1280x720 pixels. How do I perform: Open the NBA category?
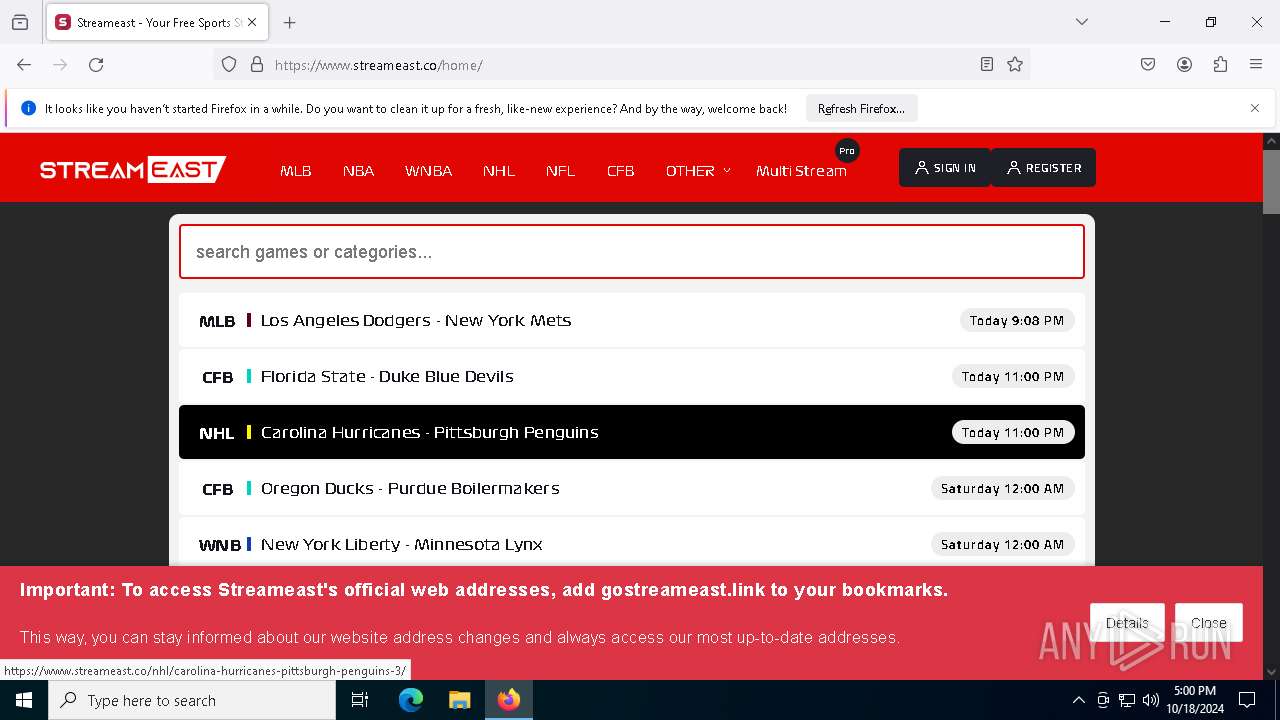pos(359,171)
